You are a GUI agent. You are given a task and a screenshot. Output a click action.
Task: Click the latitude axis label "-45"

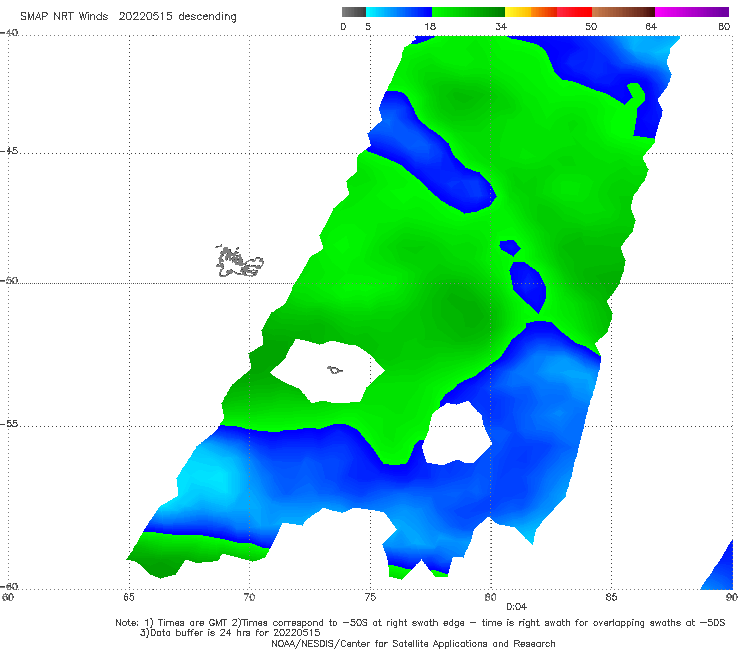click(x=9, y=151)
